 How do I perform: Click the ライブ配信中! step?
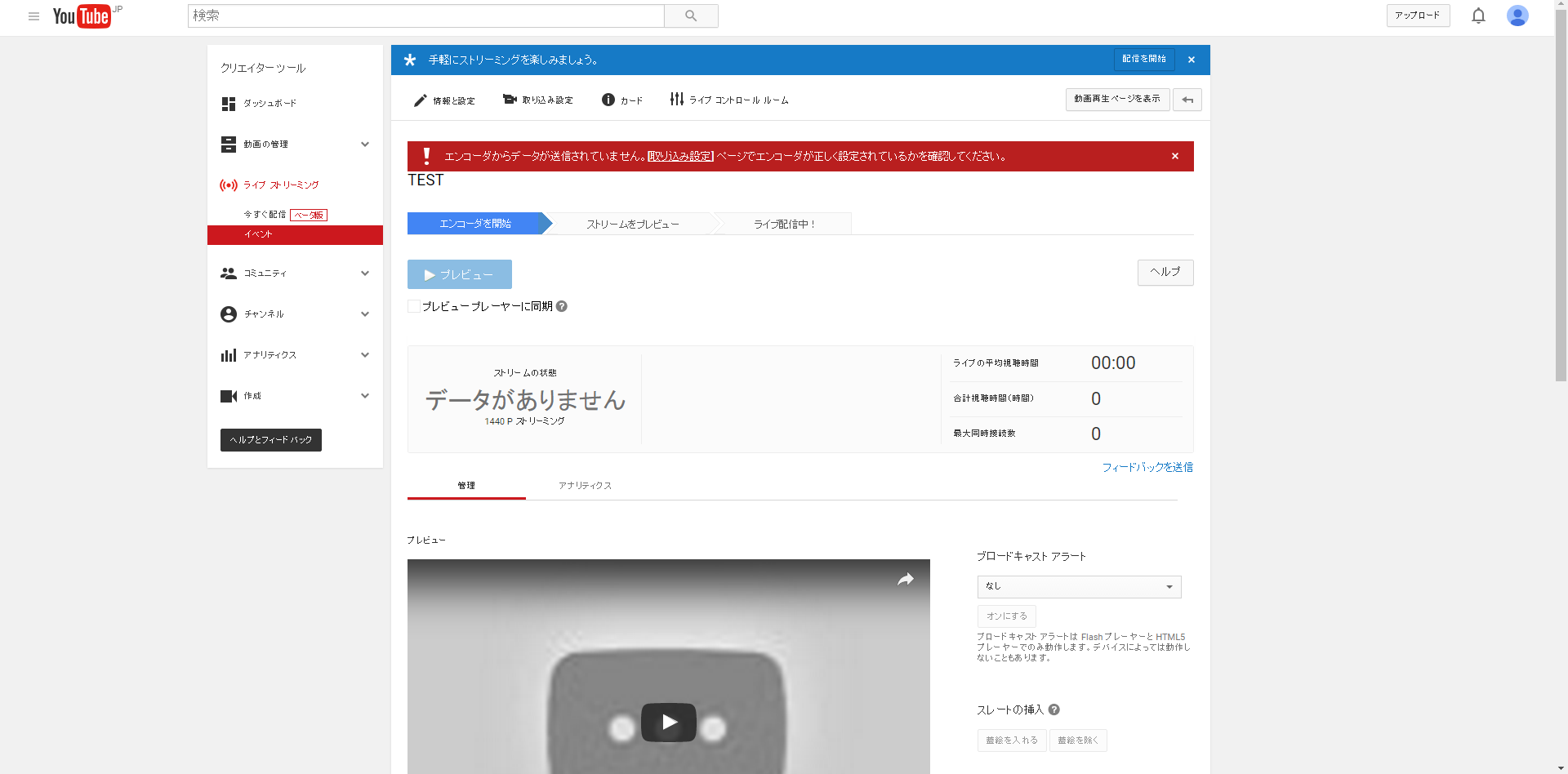[x=784, y=225]
